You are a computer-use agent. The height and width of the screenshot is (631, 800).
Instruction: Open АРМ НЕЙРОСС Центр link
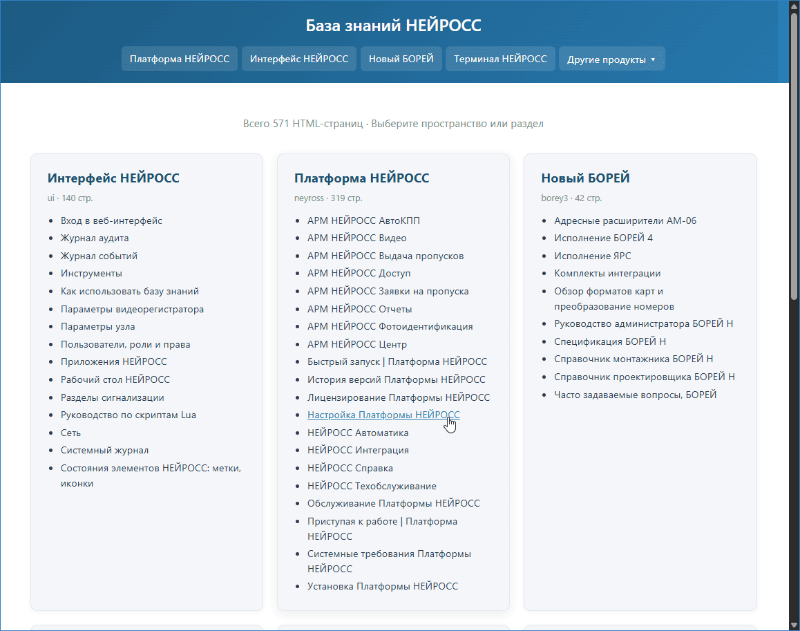[x=357, y=344]
